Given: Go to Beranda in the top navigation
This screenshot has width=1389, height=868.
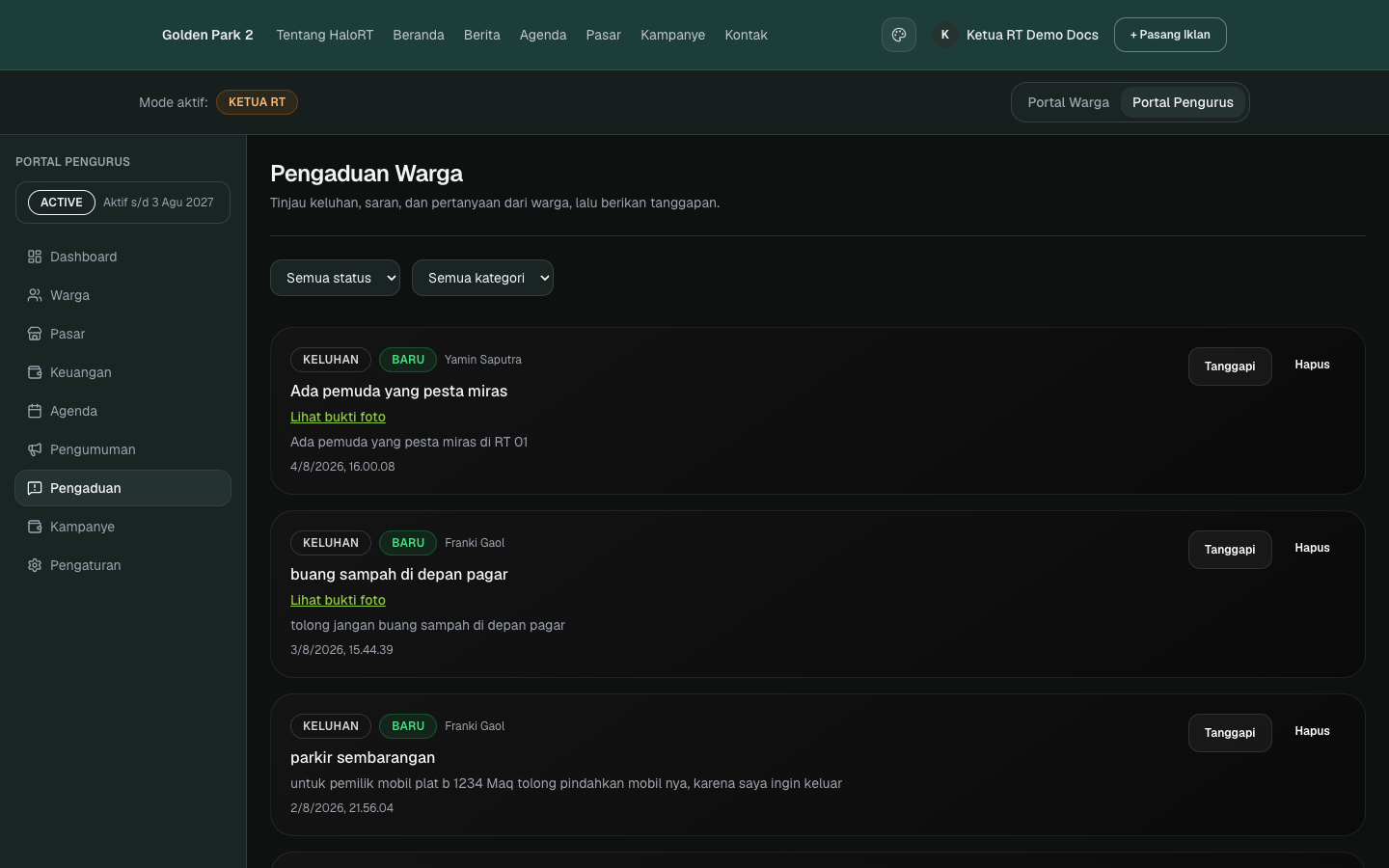Looking at the screenshot, I should coord(419,35).
